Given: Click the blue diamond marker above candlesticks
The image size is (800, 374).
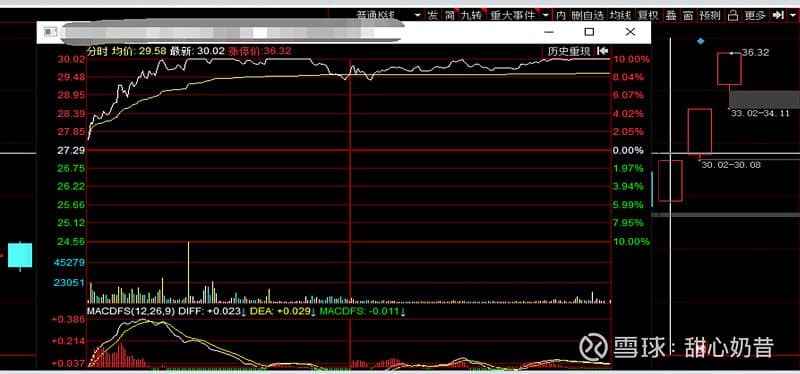Looking at the screenshot, I should (701, 40).
